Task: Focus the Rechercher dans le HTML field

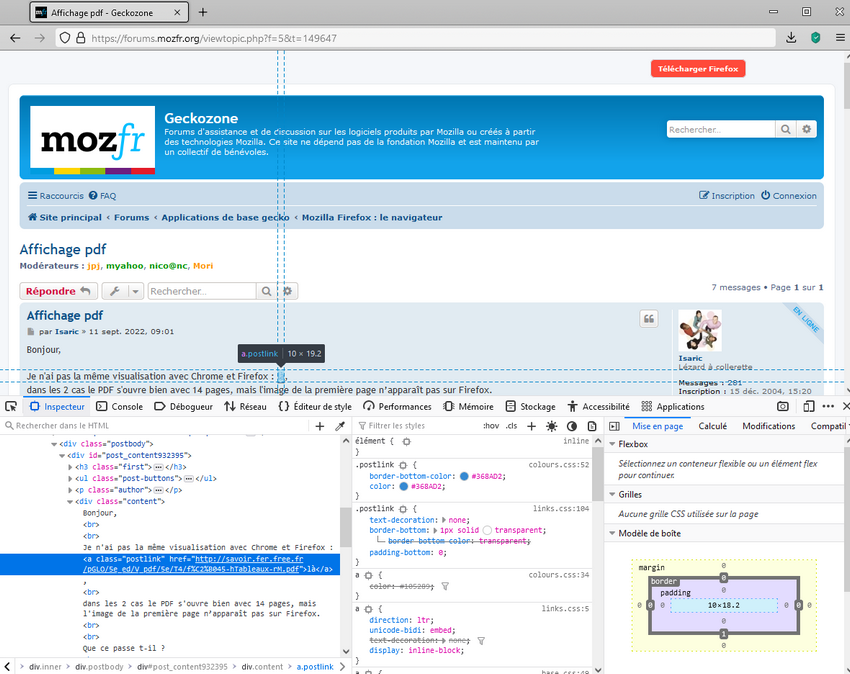Action: [x=157, y=426]
